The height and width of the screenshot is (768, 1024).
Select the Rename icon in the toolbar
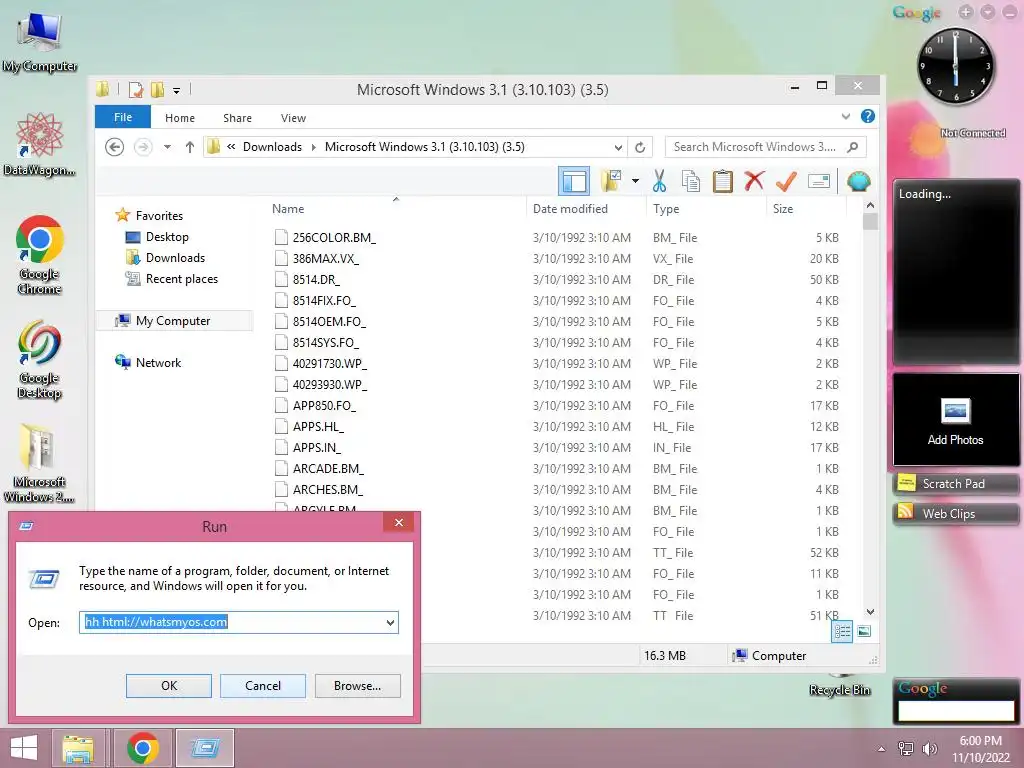818,181
